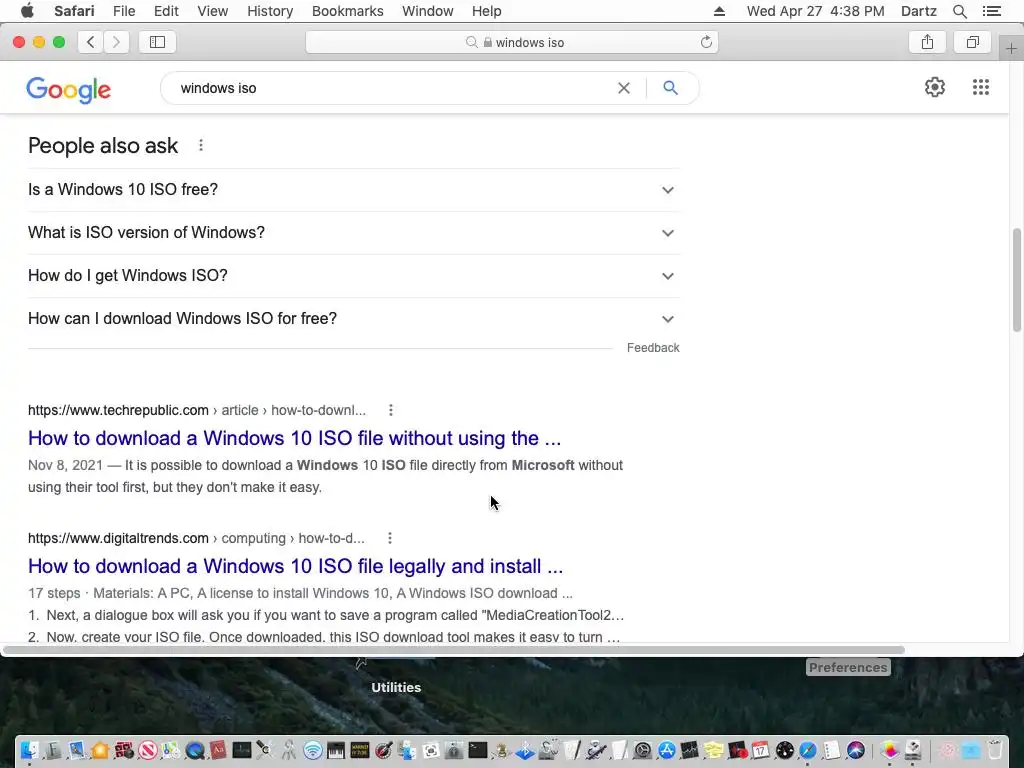Open System Preferences from the Dock

(643, 750)
